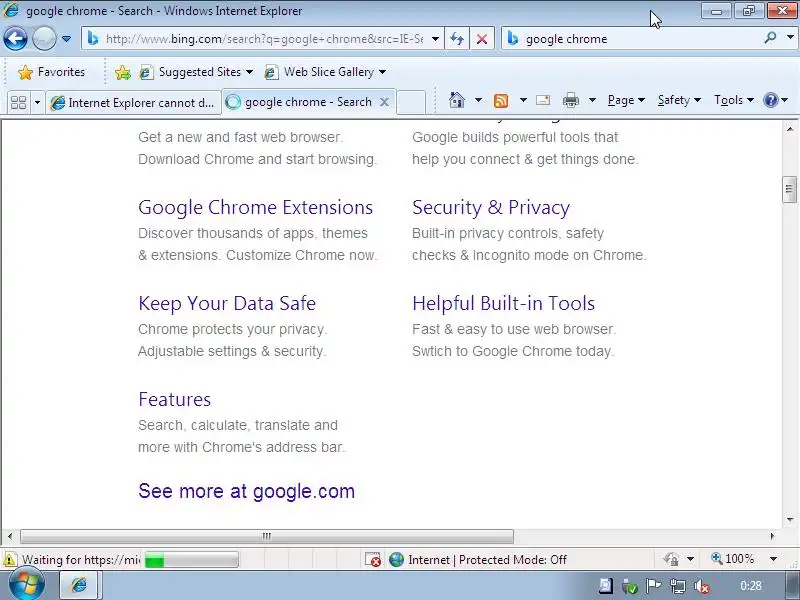Click the Home page icon
800x600 pixels.
(457, 100)
